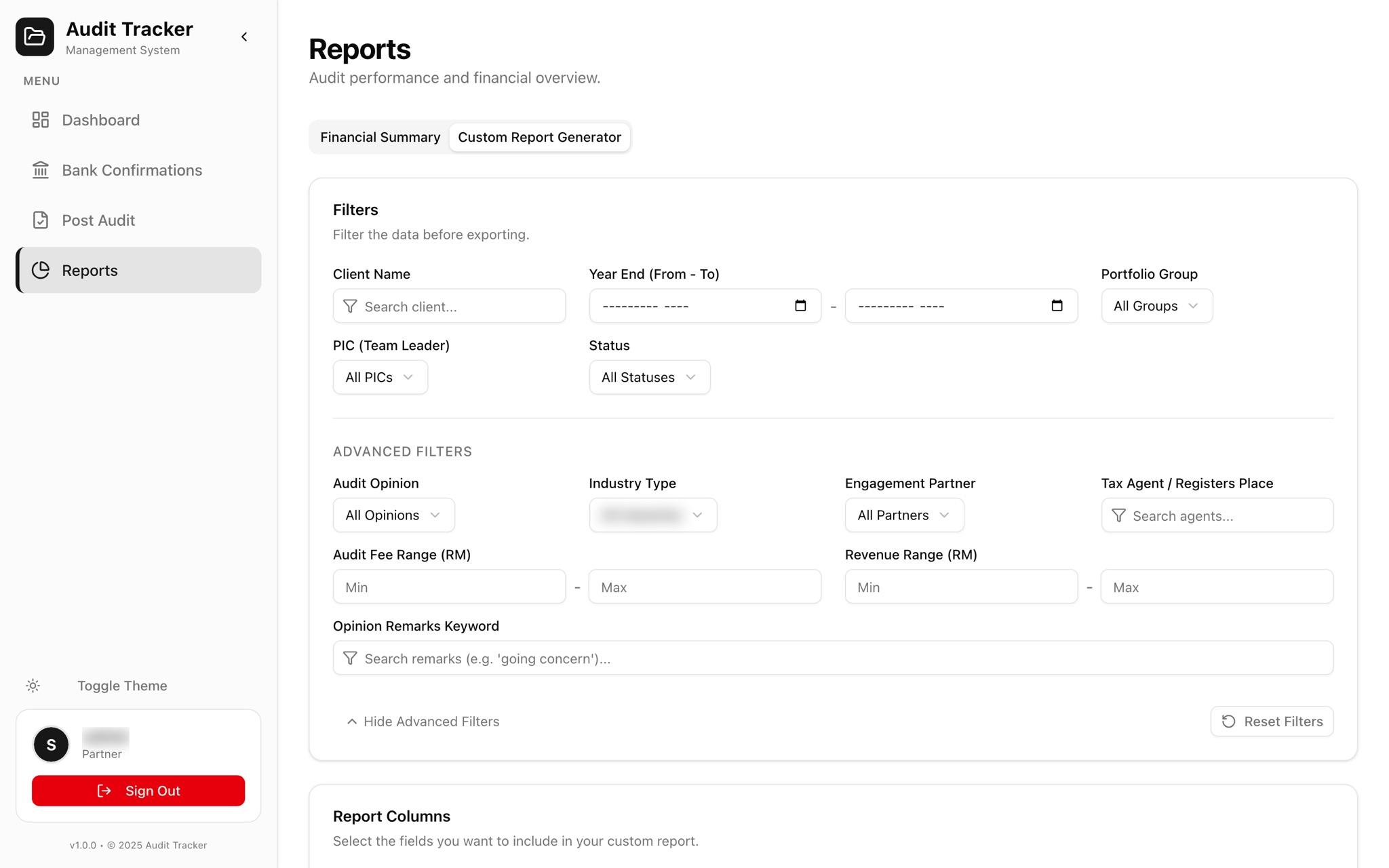This screenshot has height=868, width=1389.
Task: Click the Audit Fee Range Max field
Action: pyautogui.click(x=705, y=587)
